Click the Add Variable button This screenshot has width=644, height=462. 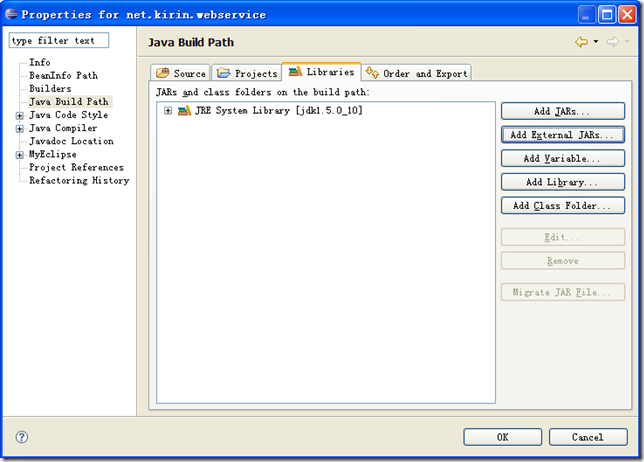click(x=563, y=159)
